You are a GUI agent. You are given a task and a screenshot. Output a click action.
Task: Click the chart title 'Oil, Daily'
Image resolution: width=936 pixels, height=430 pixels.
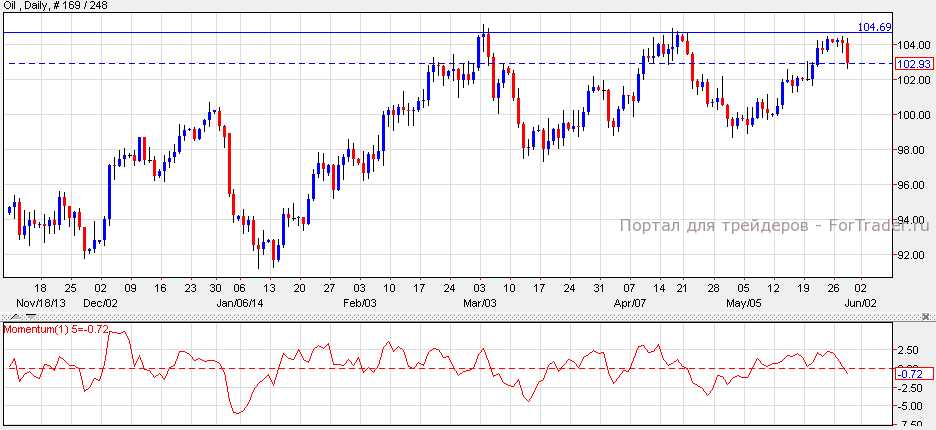pyautogui.click(x=30, y=6)
